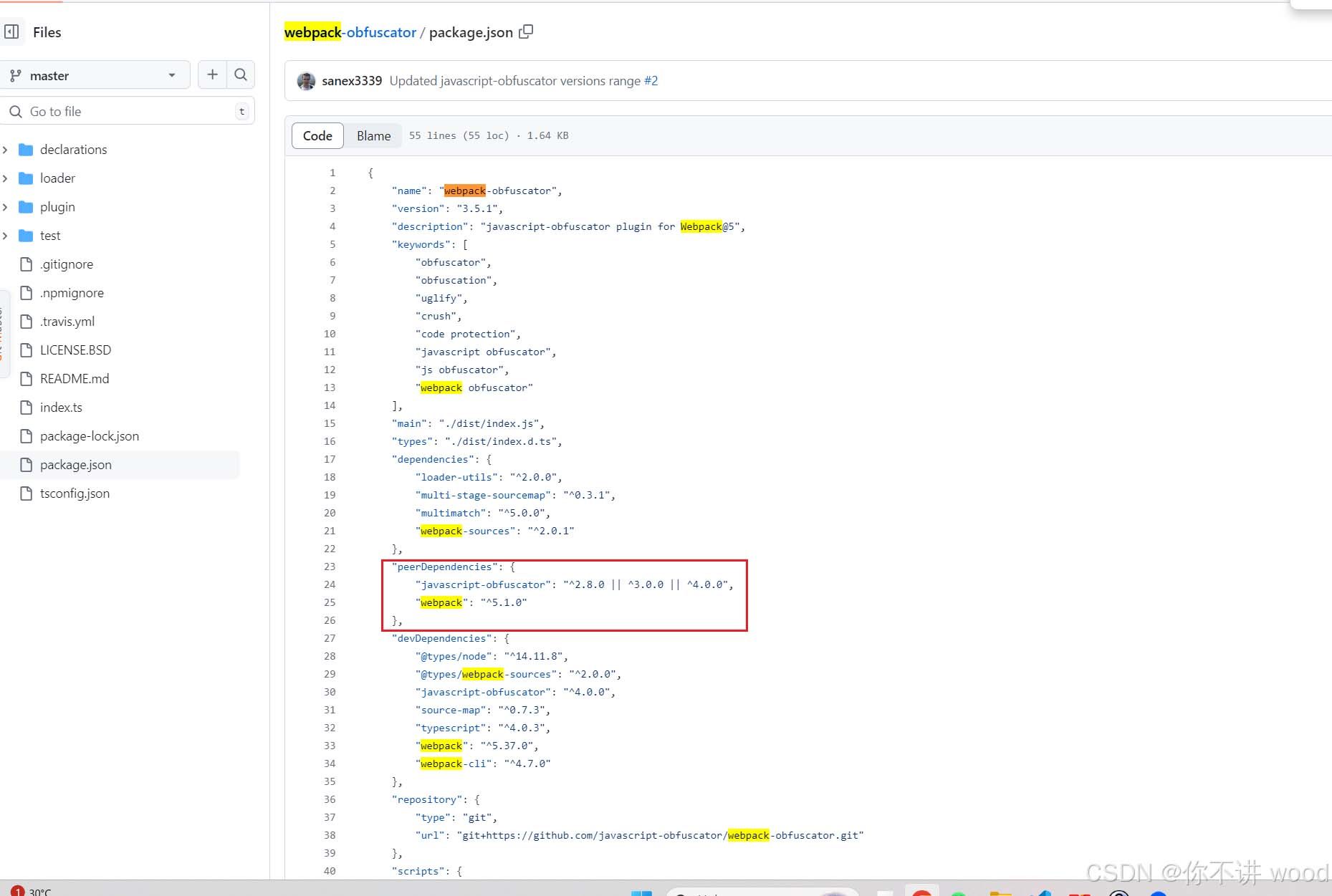
Task: Click the "version": "3.5.1" line
Action: tap(447, 208)
